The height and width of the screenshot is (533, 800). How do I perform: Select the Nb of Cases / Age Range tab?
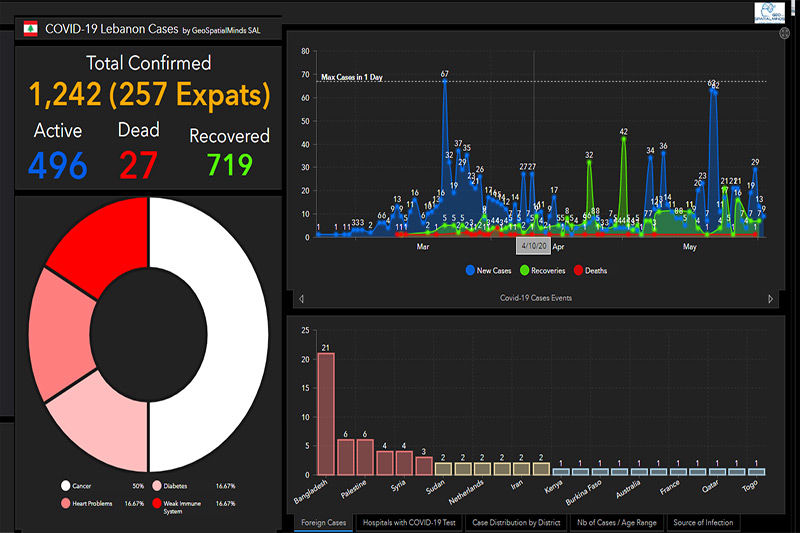617,523
